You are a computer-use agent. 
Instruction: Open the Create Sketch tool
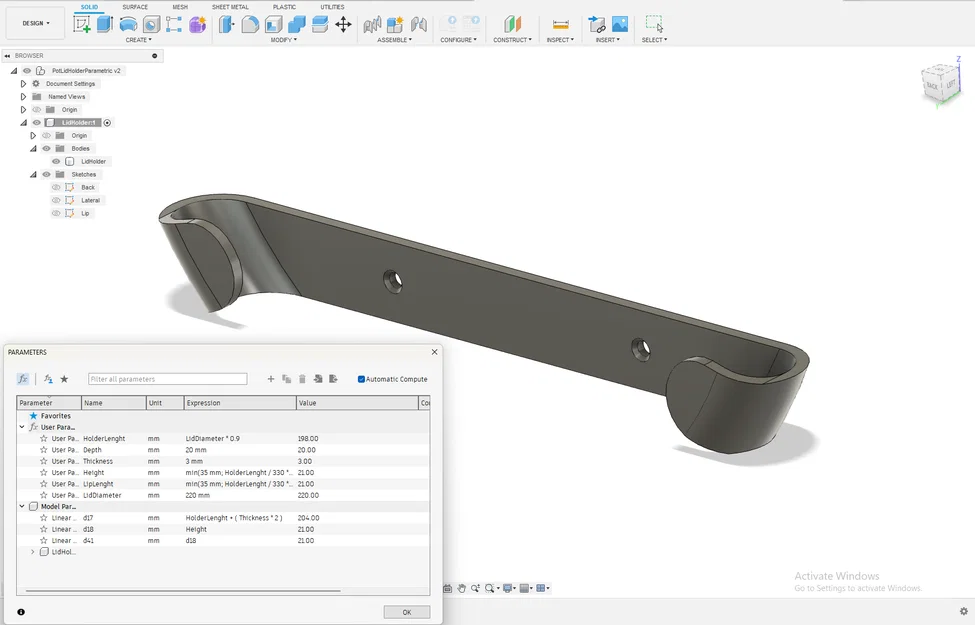pyautogui.click(x=80, y=23)
